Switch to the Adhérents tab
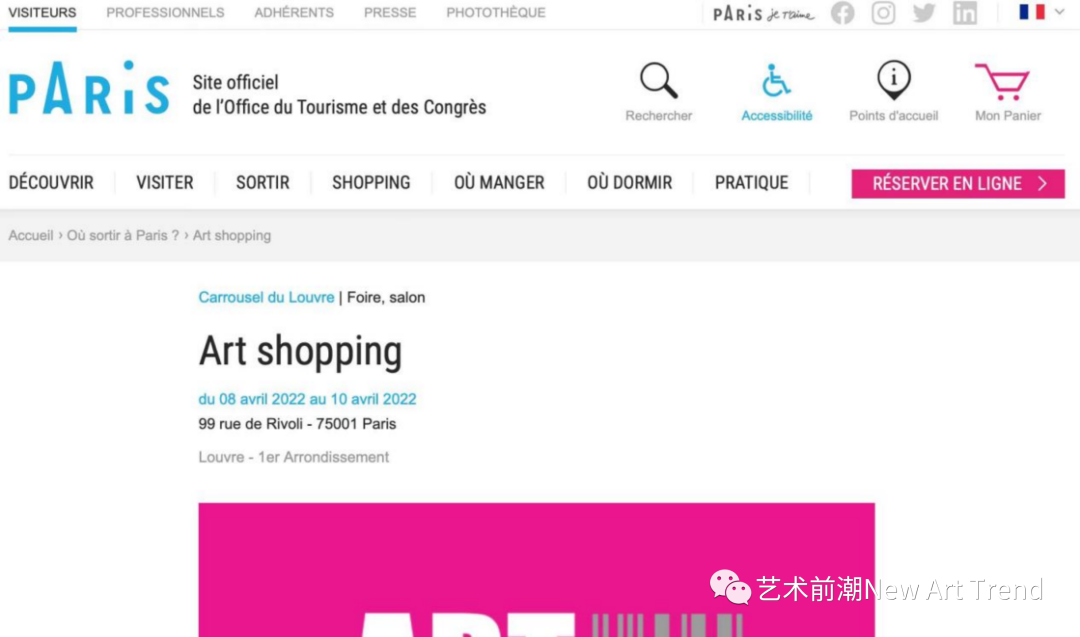 [x=294, y=13]
